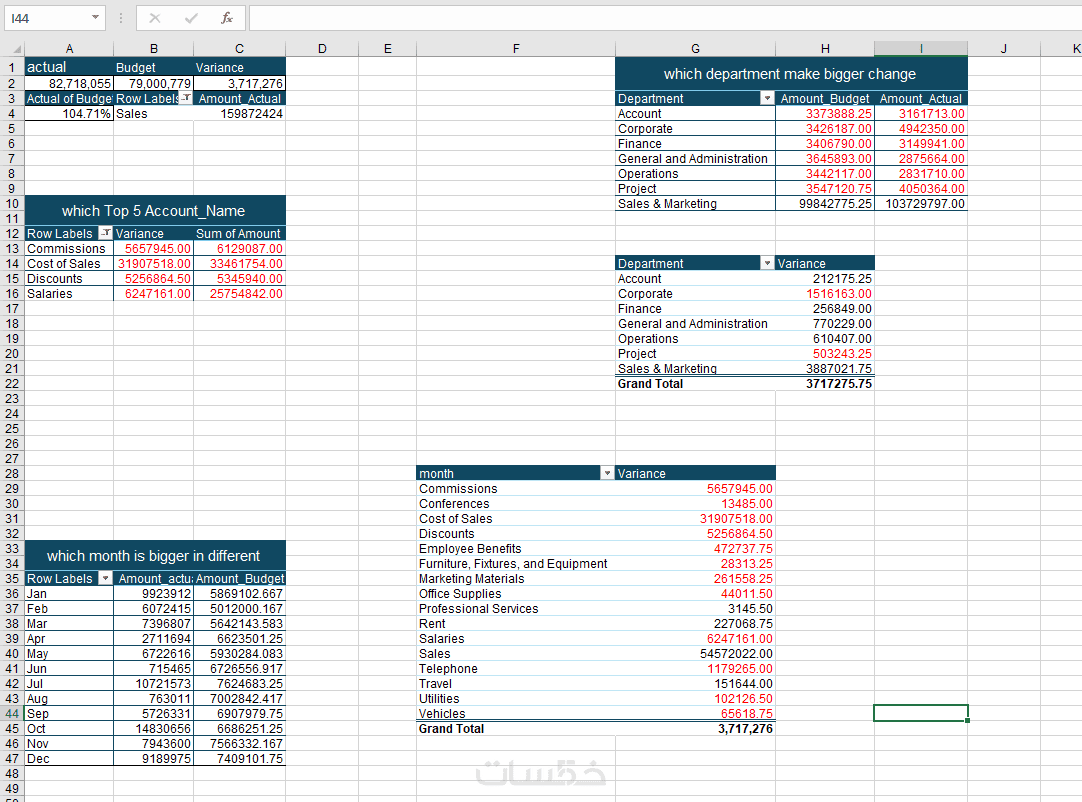
Task: Click the Cancel X formula bar icon
Action: pos(155,19)
